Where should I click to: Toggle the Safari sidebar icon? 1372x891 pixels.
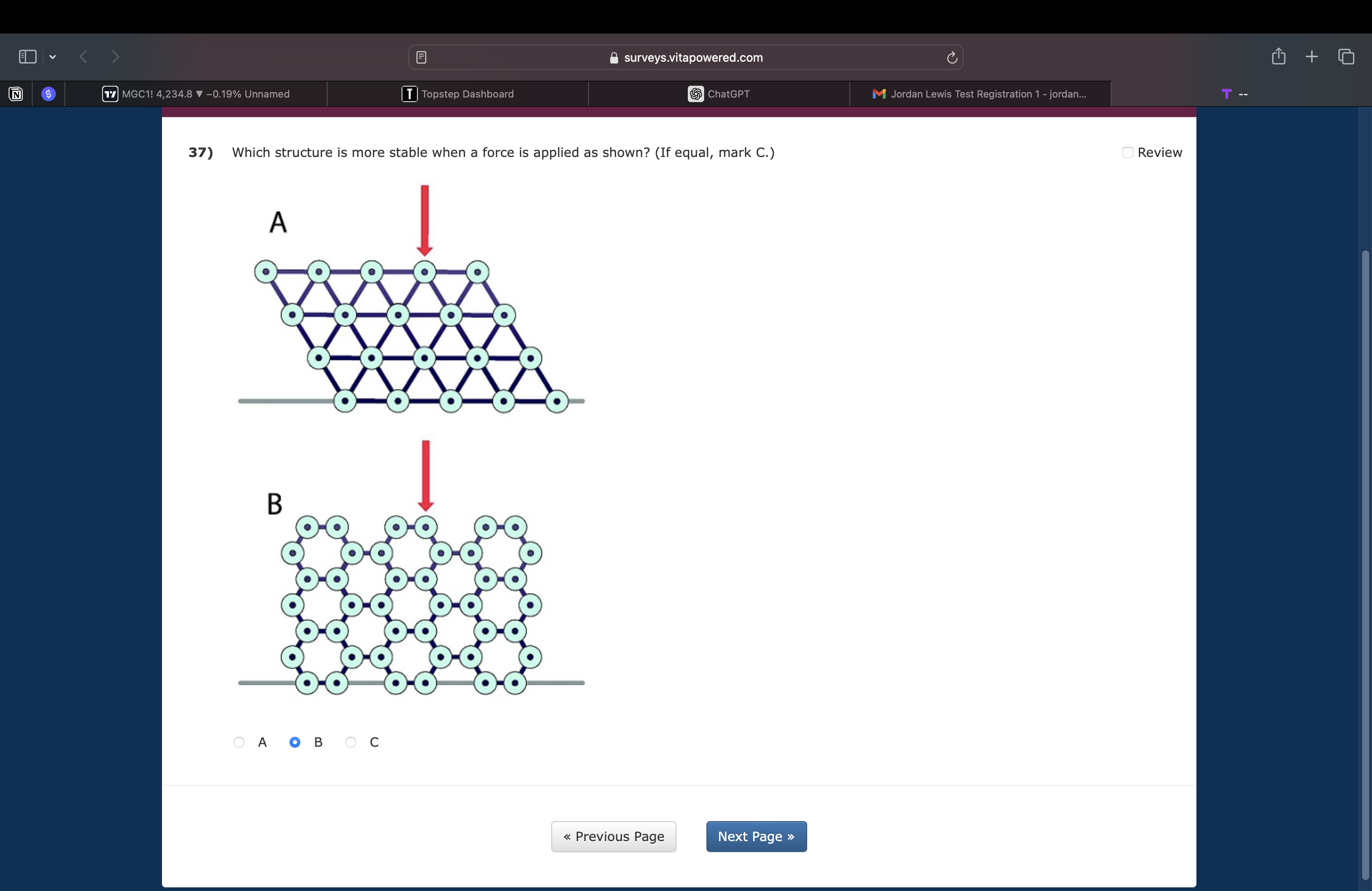(x=28, y=56)
